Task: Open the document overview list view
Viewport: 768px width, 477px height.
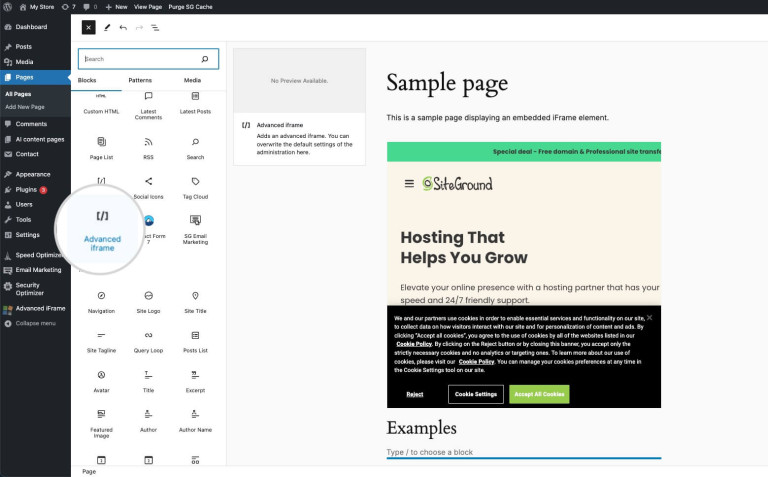Action: tap(155, 27)
